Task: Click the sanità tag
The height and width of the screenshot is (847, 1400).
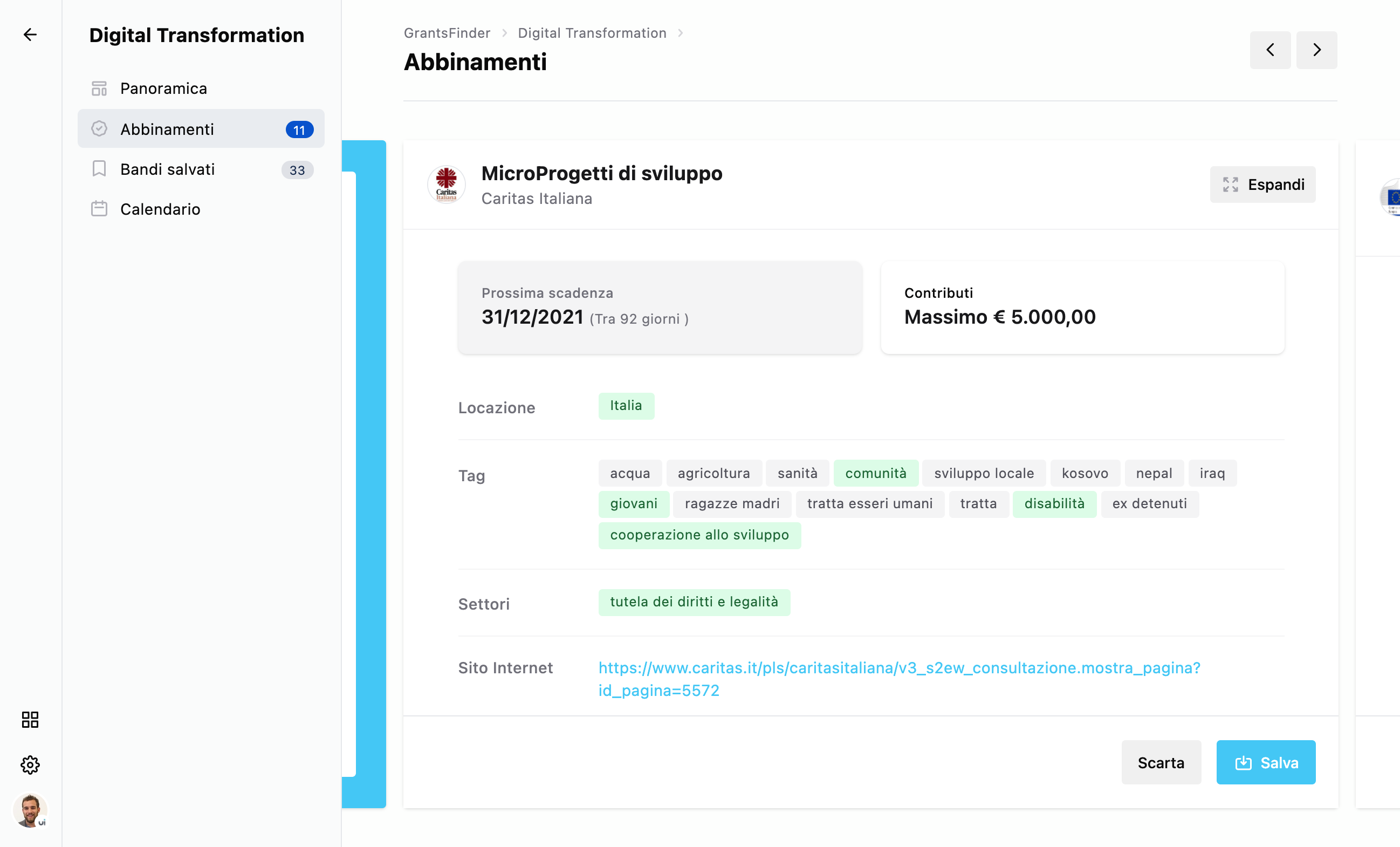Action: click(798, 473)
